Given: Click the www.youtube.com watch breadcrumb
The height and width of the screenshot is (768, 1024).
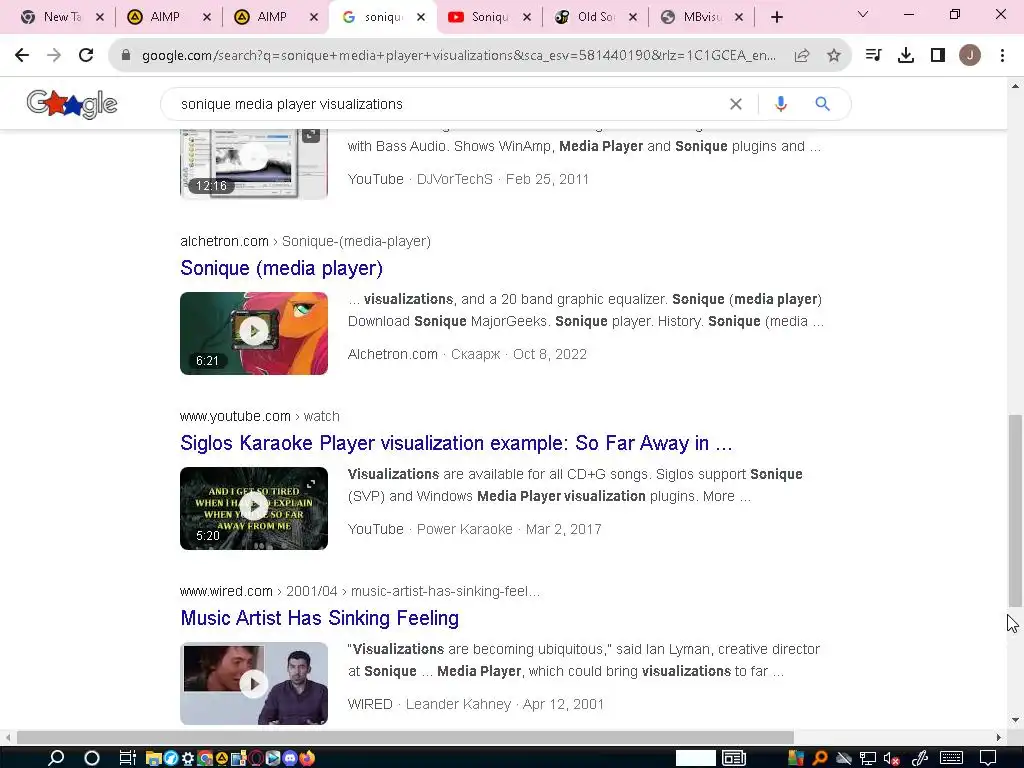Looking at the screenshot, I should point(260,416).
